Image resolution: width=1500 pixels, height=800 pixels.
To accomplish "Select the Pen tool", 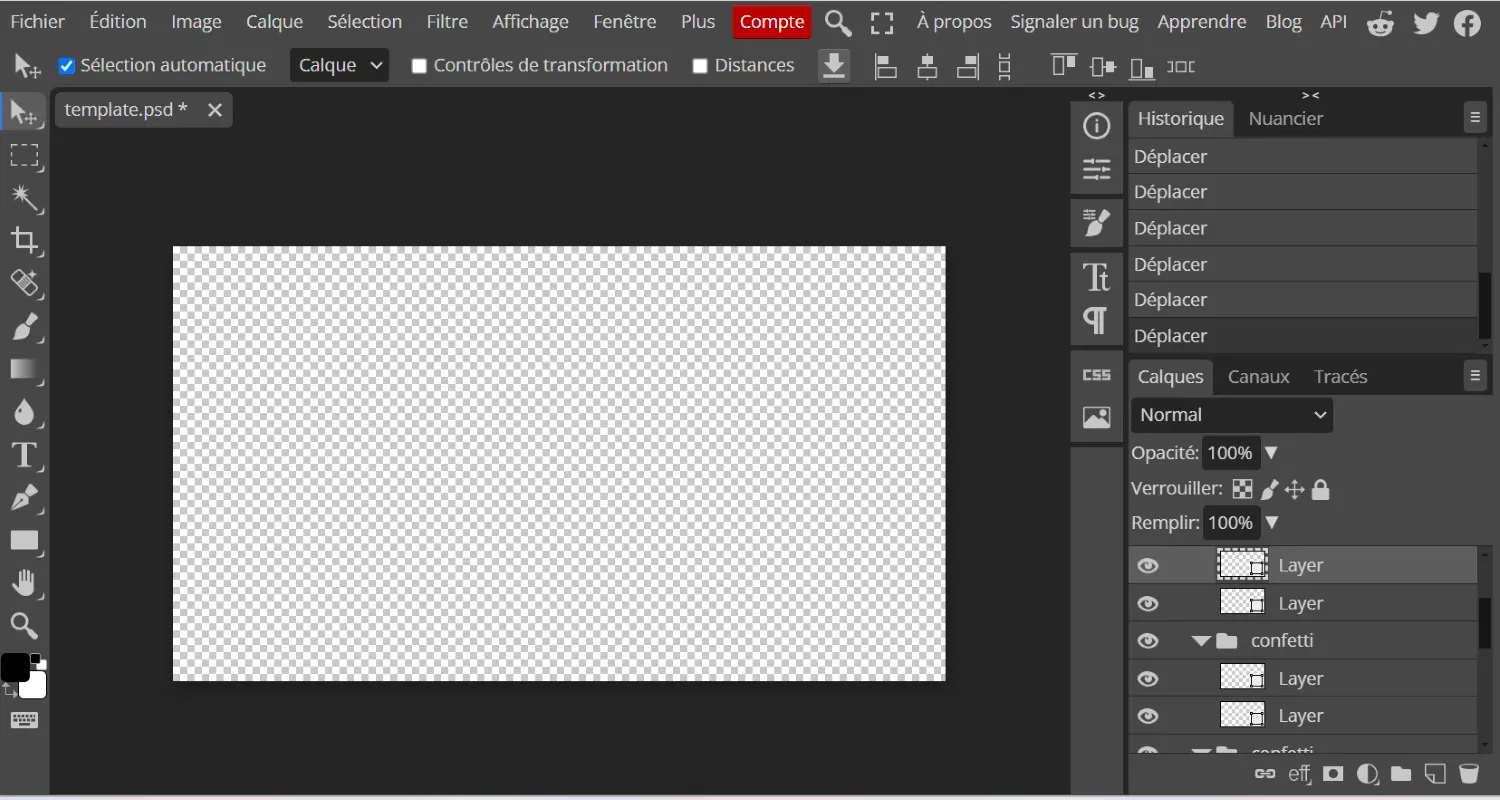I will coord(24,498).
